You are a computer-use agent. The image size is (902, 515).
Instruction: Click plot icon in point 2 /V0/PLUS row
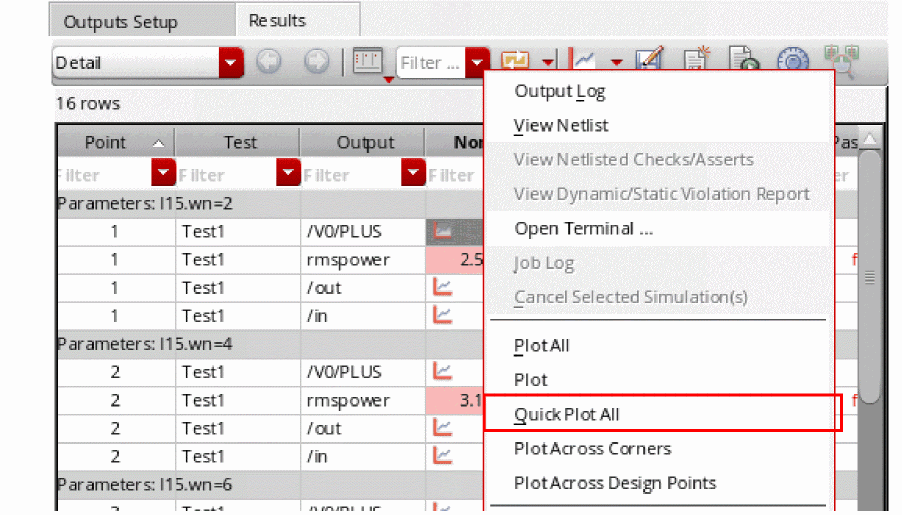point(442,371)
